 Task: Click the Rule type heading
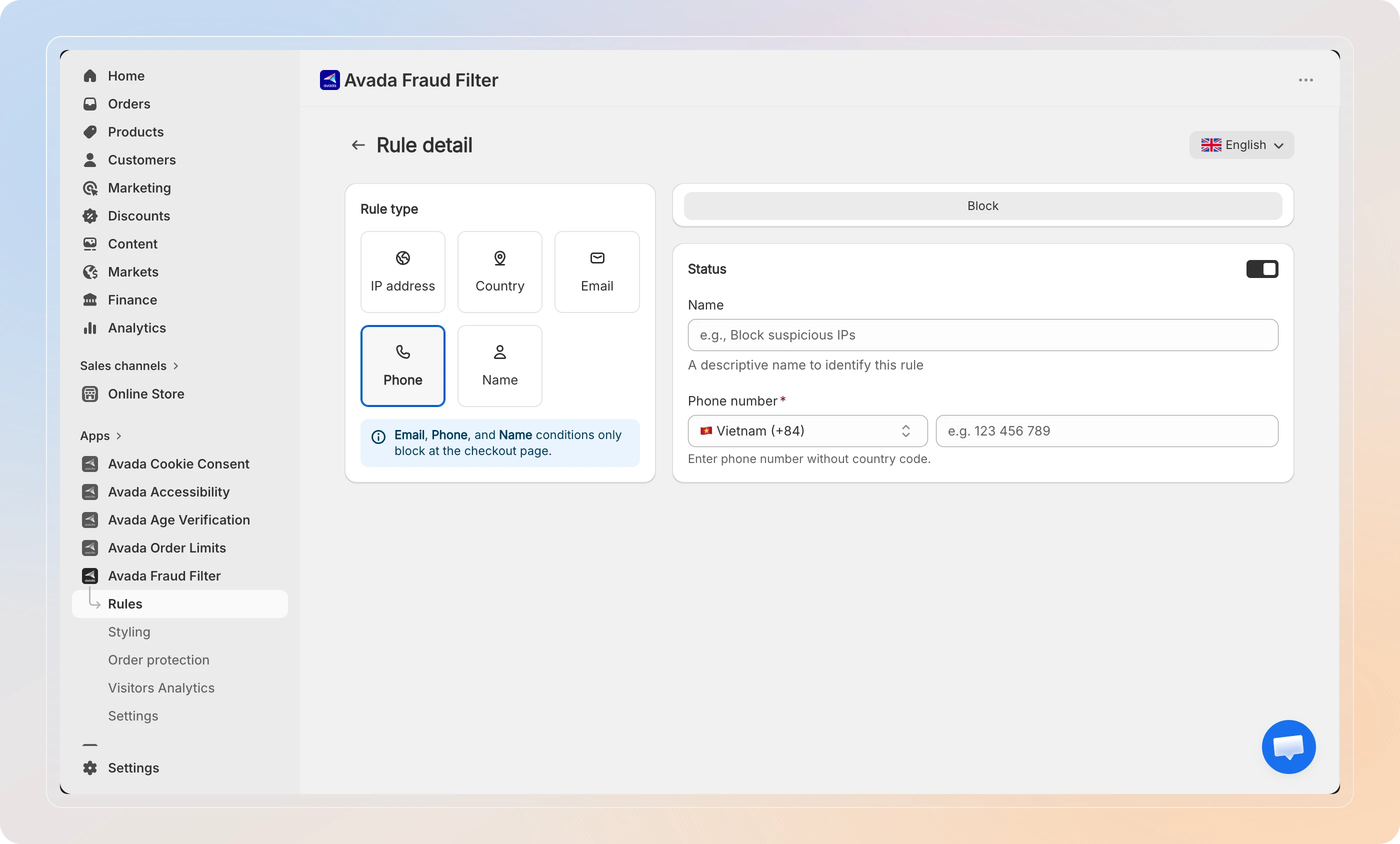click(389, 209)
